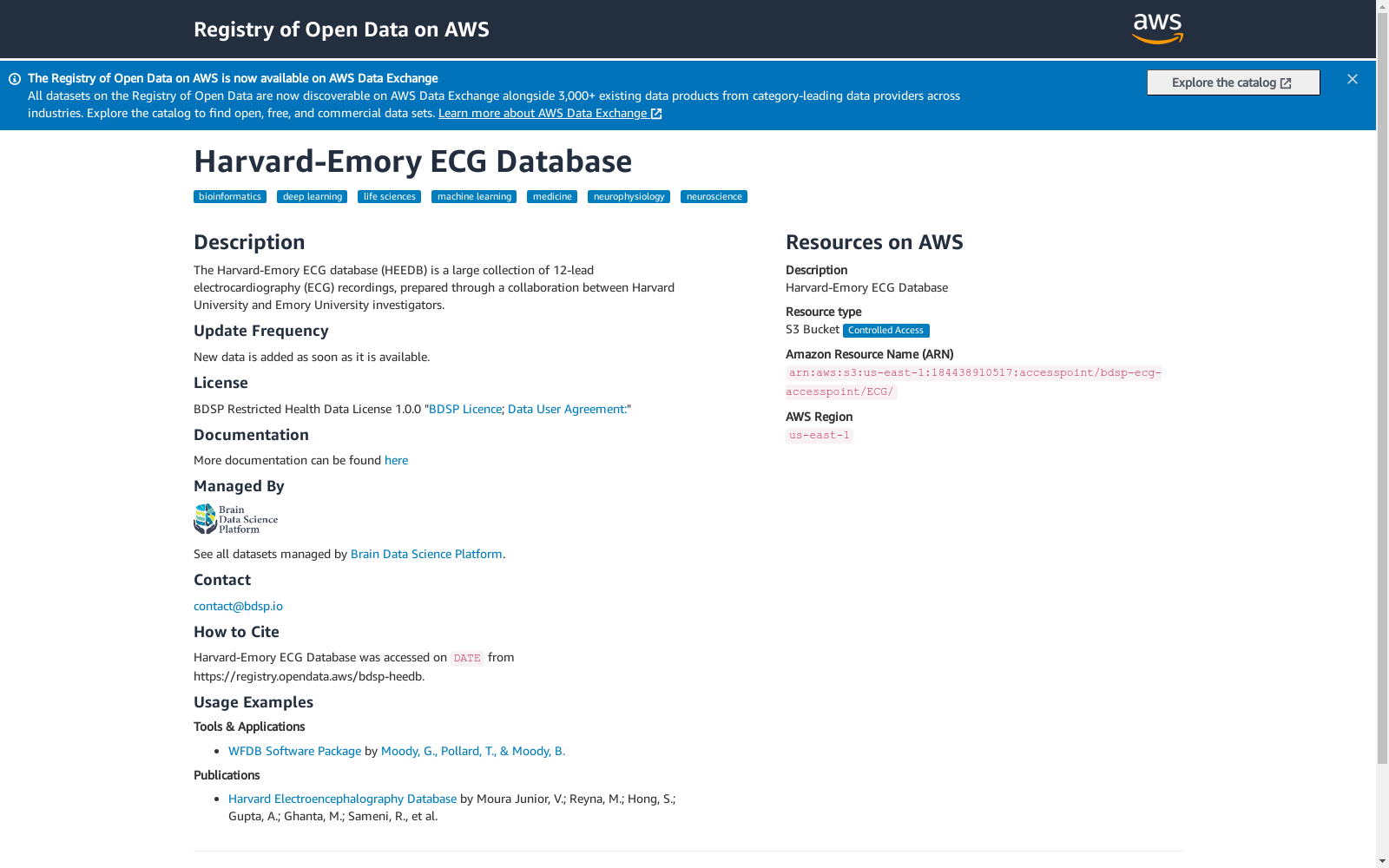
Task: Click the scrollbar up arrow
Action: tap(1382, 7)
